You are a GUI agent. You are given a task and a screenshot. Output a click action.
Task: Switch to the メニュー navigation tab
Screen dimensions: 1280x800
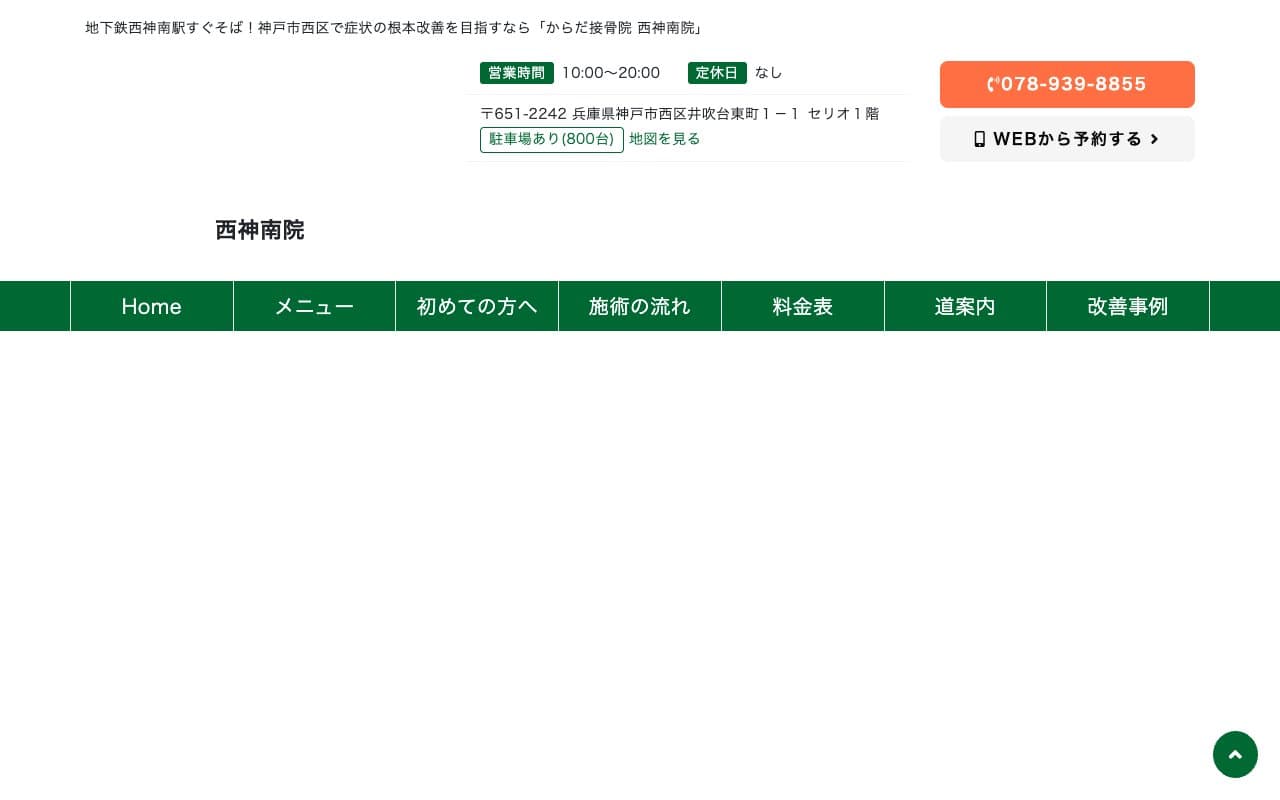(x=314, y=306)
